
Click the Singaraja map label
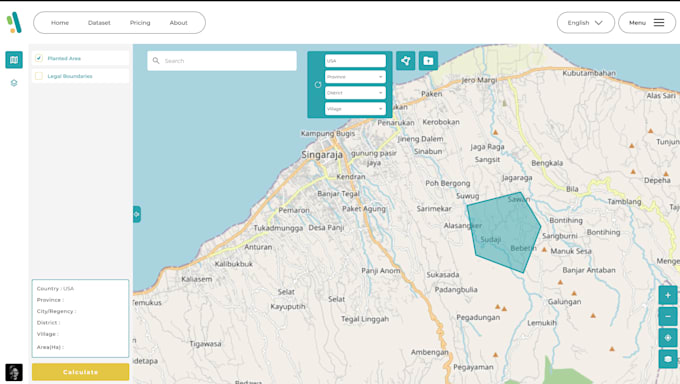point(322,154)
